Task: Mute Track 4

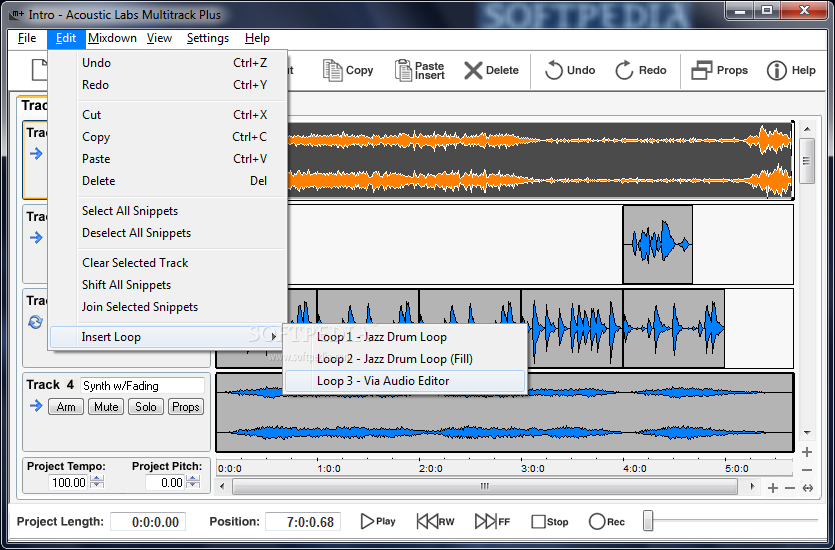Action: [106, 407]
